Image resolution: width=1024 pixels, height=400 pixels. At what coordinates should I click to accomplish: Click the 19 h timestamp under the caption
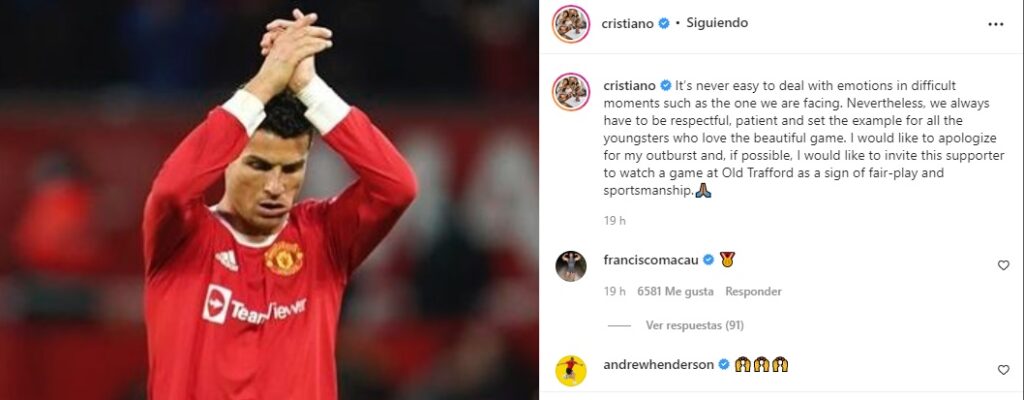click(615, 221)
